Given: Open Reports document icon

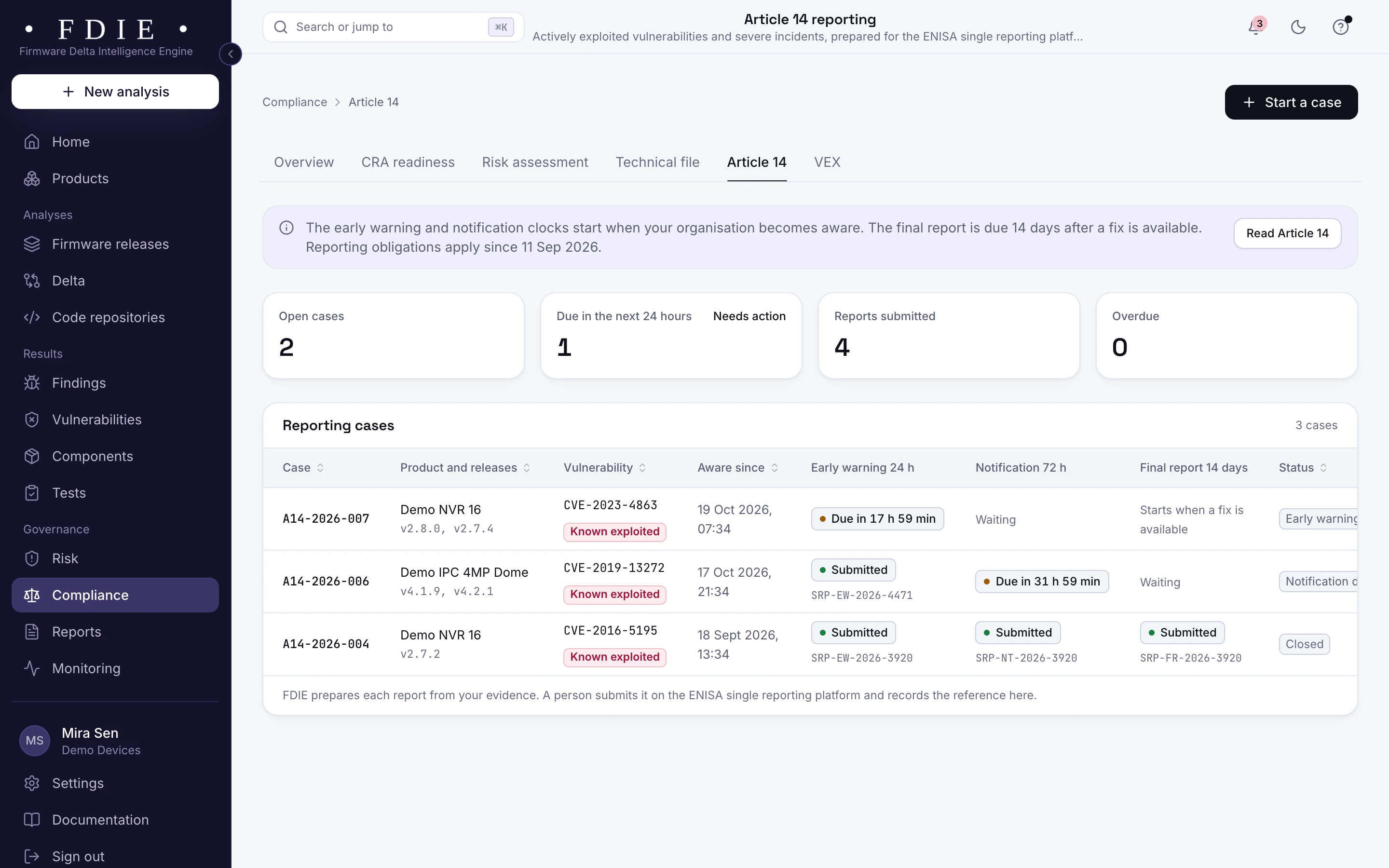Looking at the screenshot, I should pos(32,632).
